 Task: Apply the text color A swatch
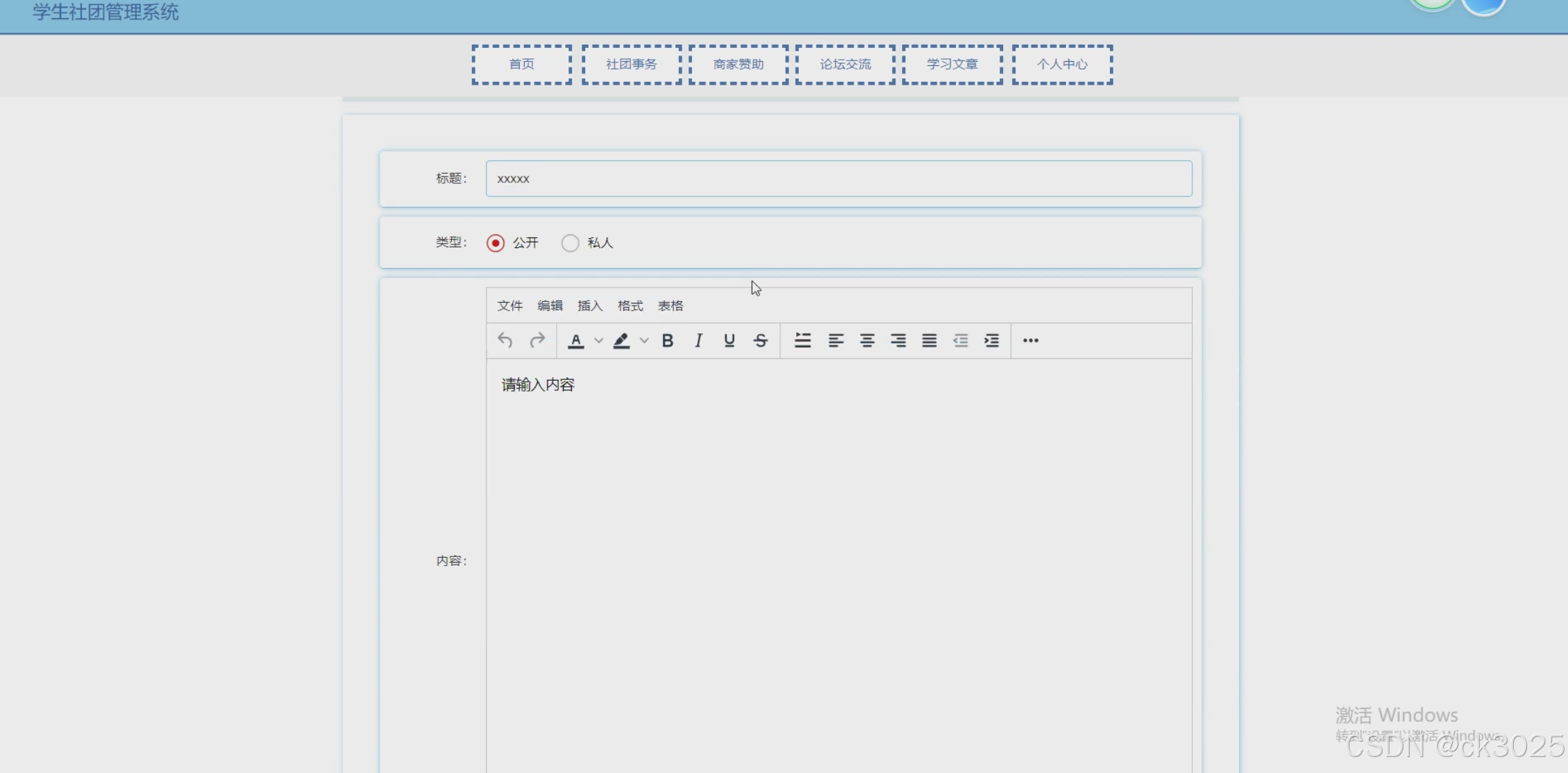point(575,340)
